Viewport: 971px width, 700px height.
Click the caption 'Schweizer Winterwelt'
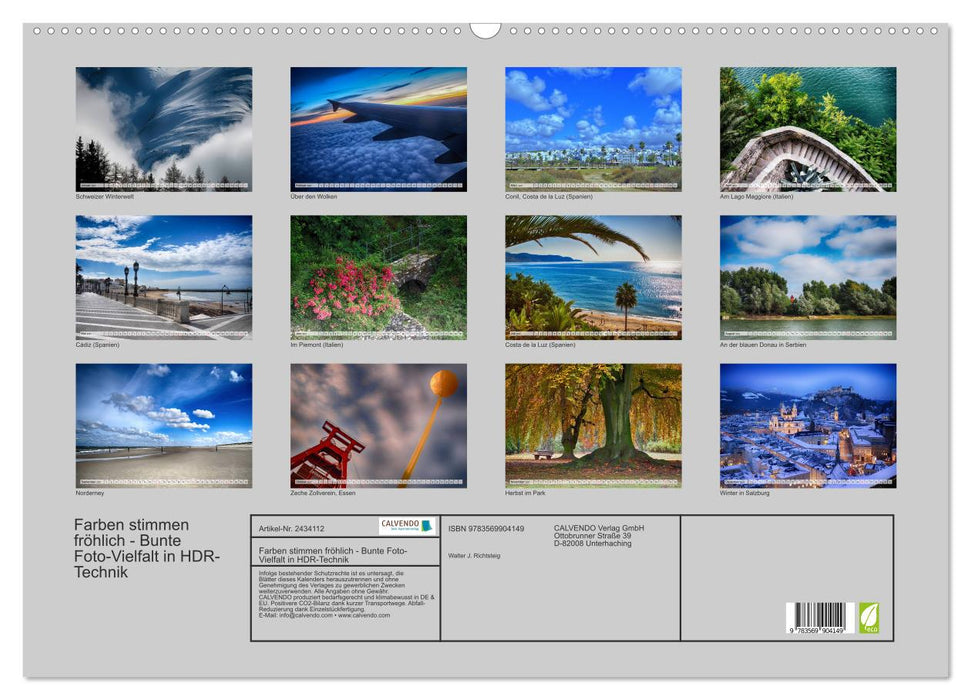point(105,196)
